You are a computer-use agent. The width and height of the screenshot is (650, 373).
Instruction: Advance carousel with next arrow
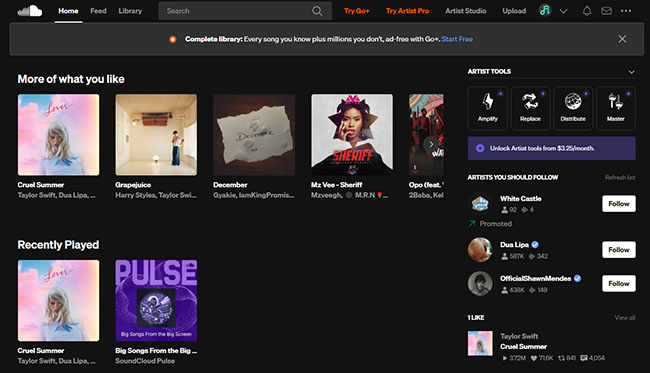click(431, 144)
